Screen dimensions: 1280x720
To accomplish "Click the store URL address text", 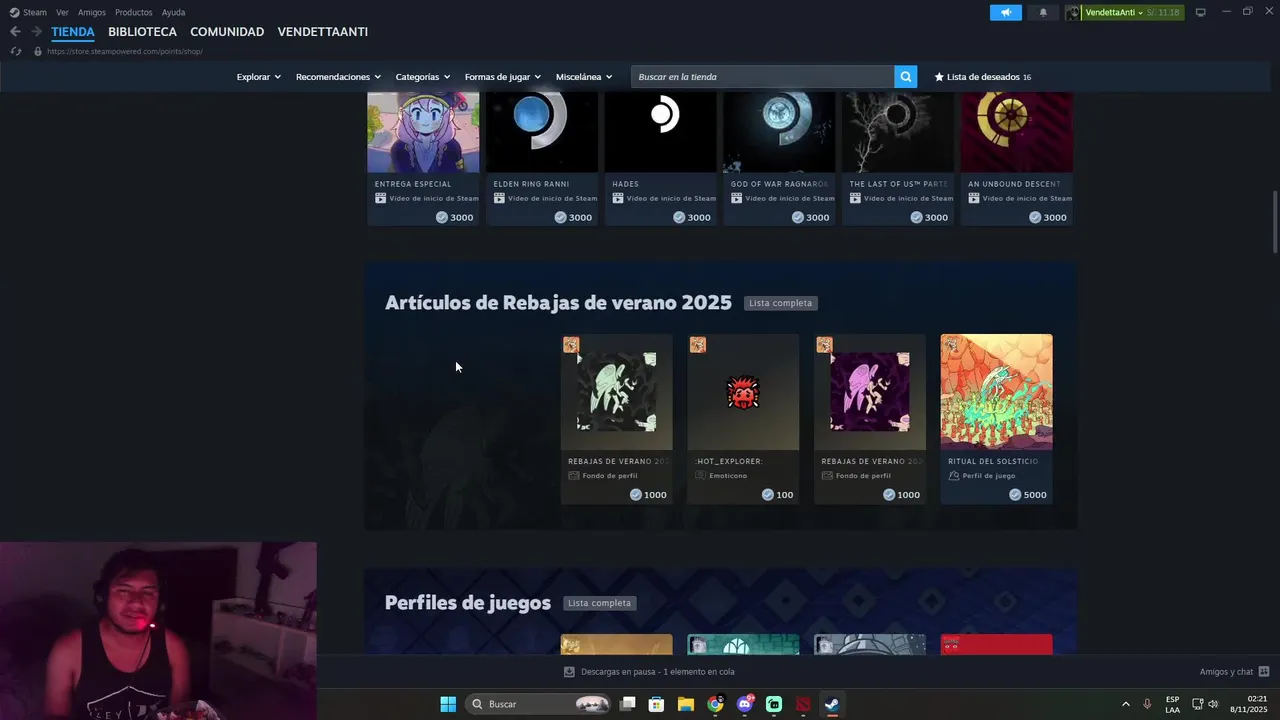I will (x=124, y=51).
